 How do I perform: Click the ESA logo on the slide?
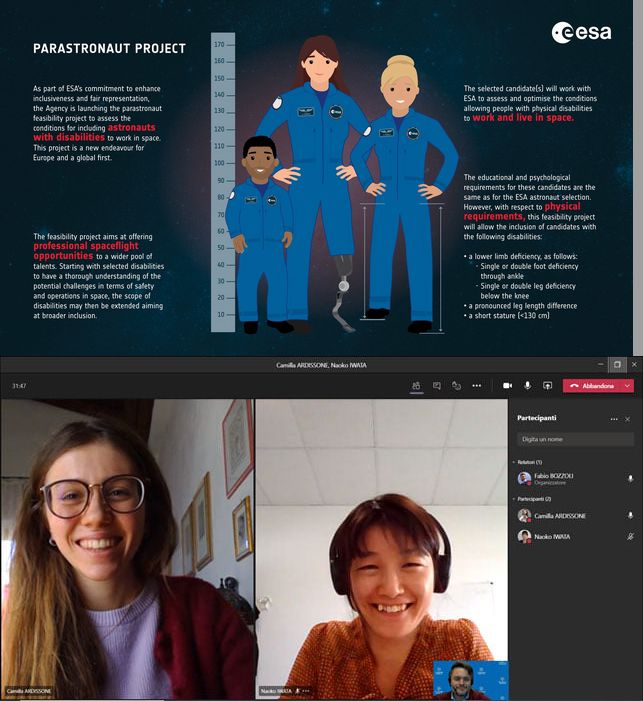pyautogui.click(x=581, y=32)
